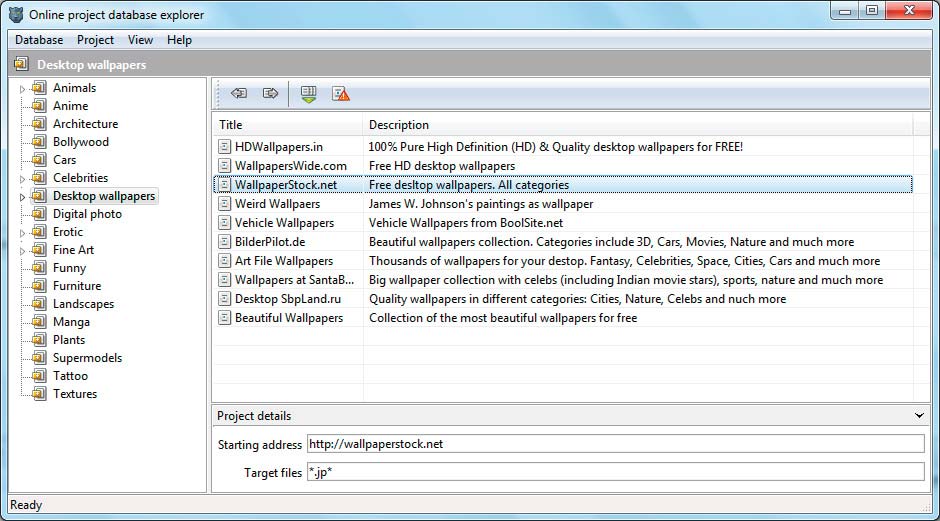
Task: Click the Furniture folder icon
Action: click(x=39, y=285)
